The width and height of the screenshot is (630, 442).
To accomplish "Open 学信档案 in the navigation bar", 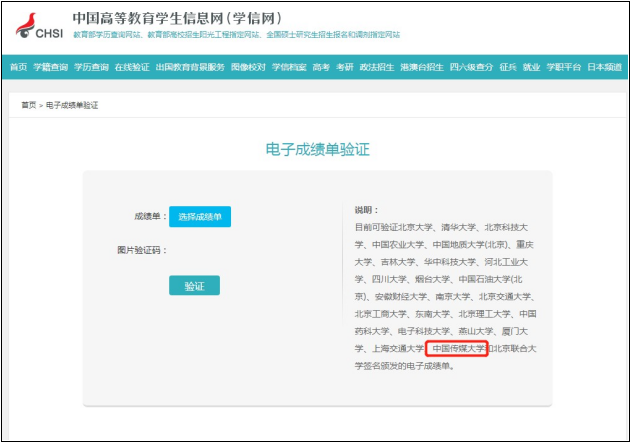I will coord(289,67).
